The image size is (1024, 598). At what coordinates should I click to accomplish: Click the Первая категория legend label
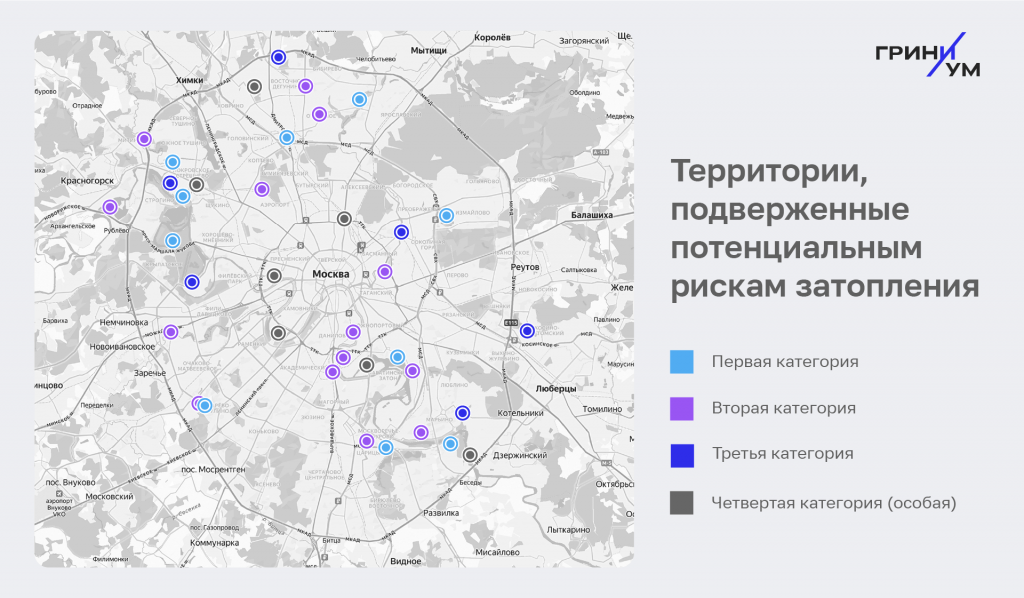(x=784, y=362)
